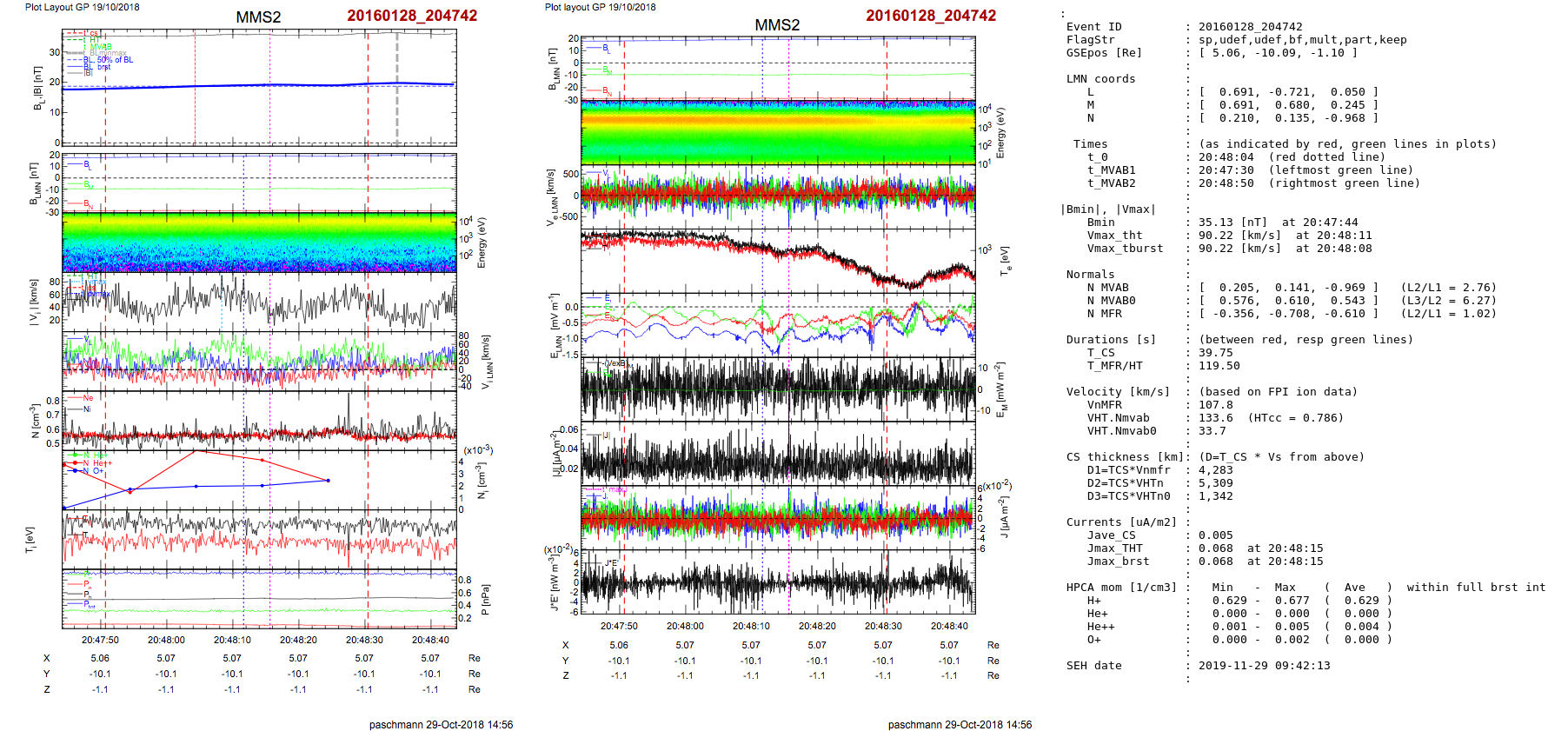
Task: Click the gray dashed vertical line in the |B| panel
Action: click(397, 87)
